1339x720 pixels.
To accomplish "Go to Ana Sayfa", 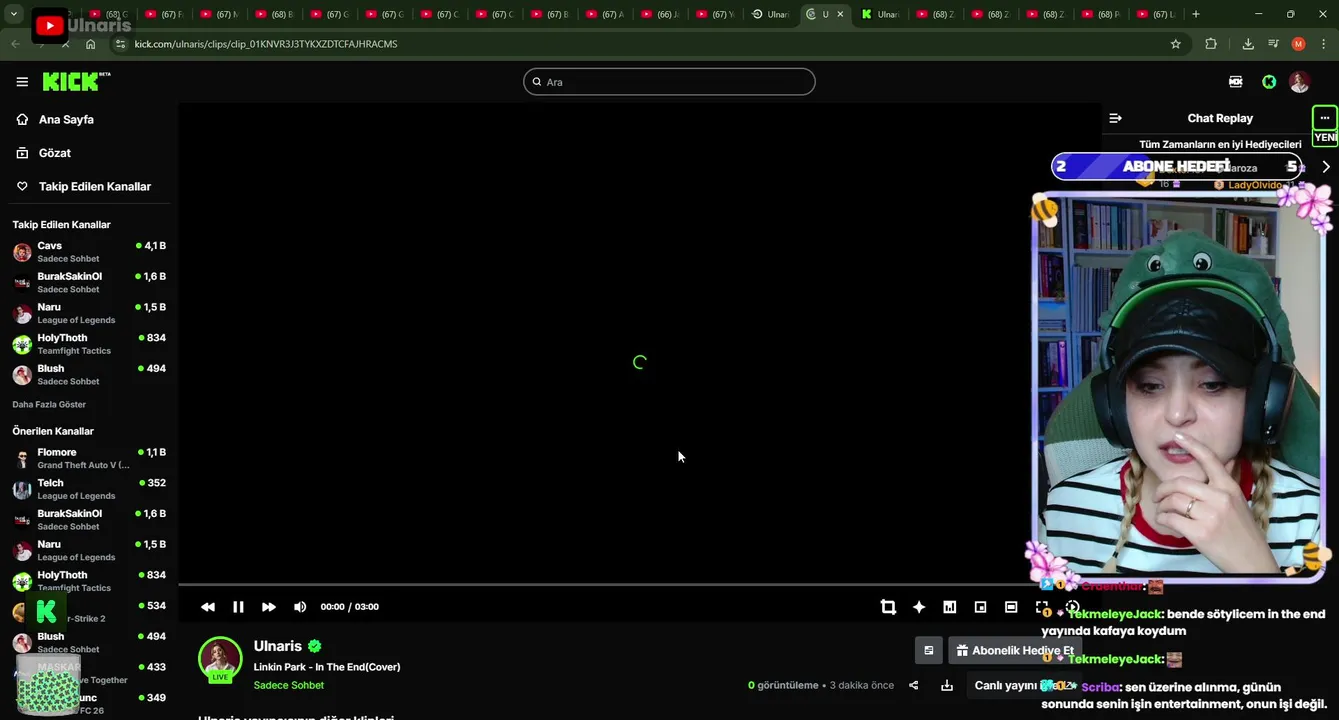I will [x=66, y=119].
